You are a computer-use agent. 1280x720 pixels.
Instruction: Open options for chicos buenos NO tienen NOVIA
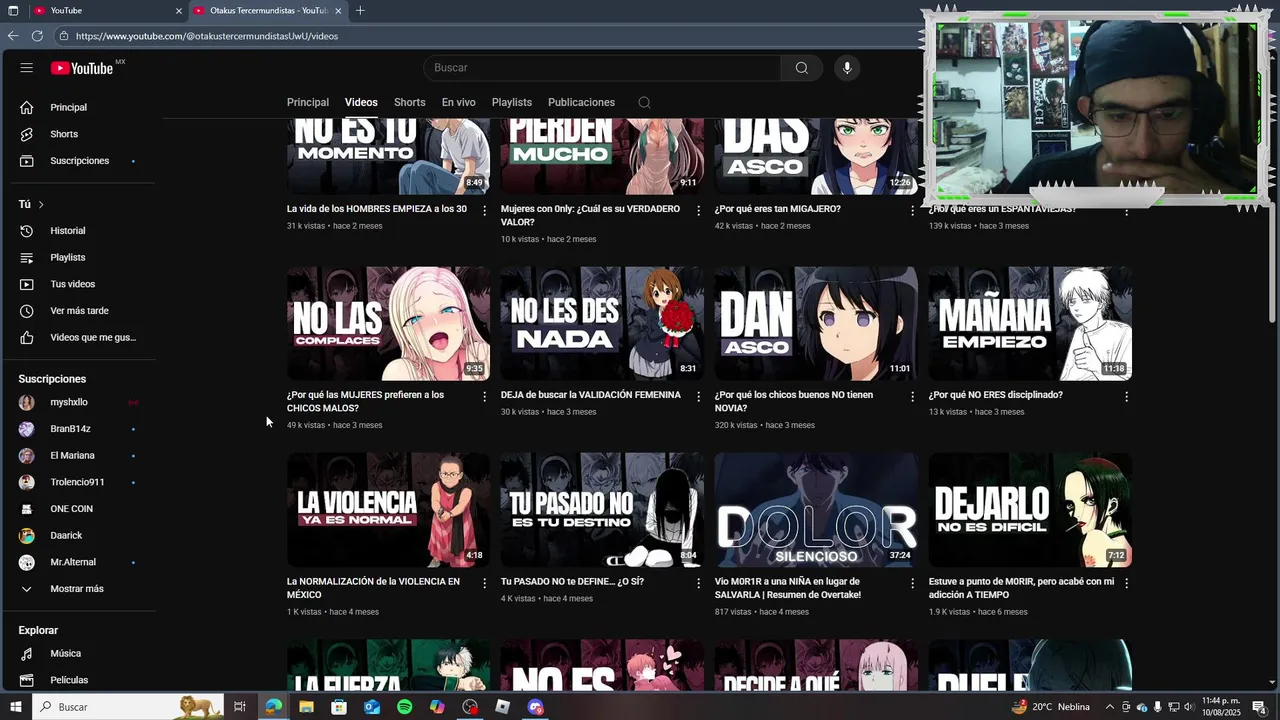(x=912, y=397)
